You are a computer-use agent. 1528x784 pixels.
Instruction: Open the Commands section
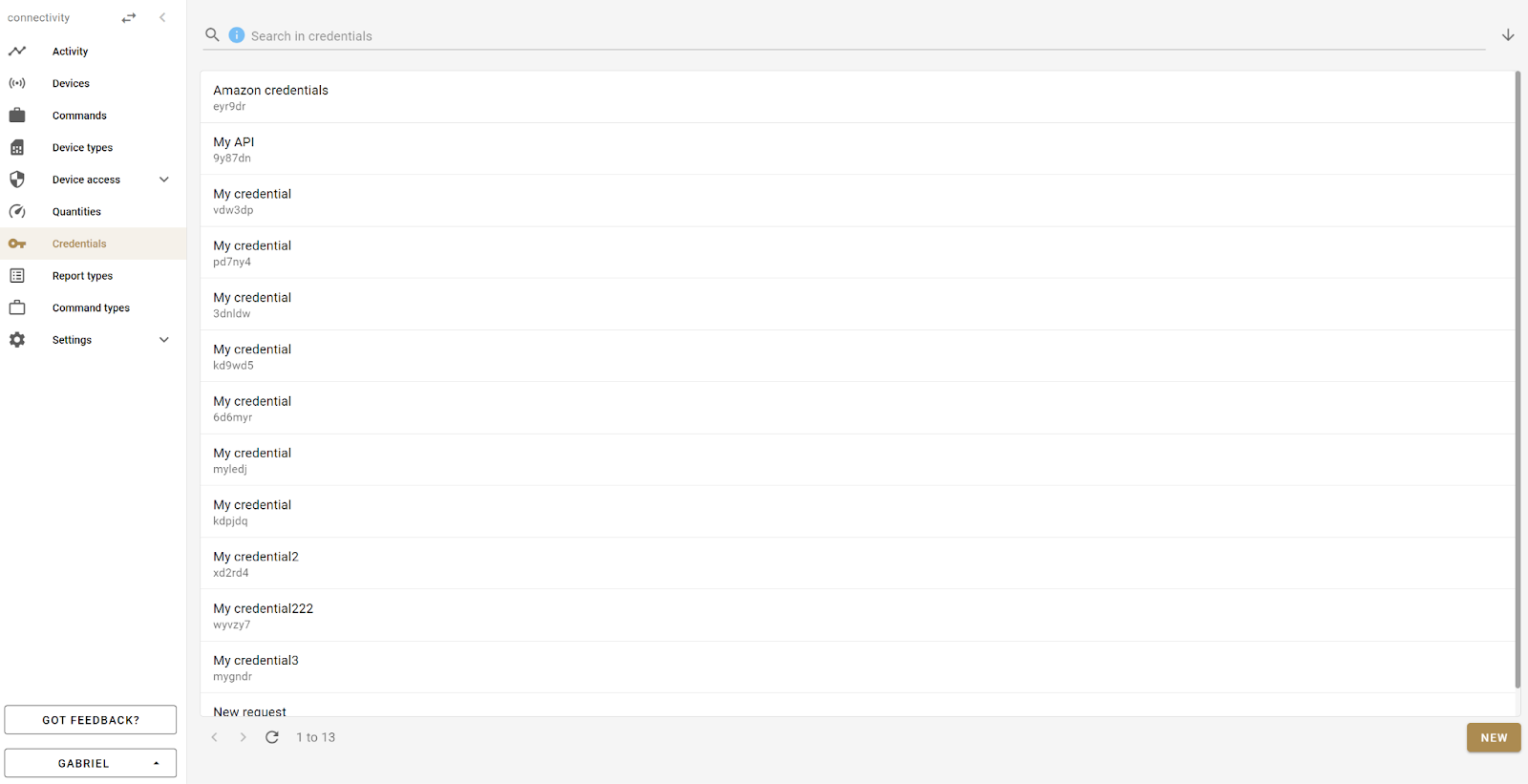click(x=79, y=116)
